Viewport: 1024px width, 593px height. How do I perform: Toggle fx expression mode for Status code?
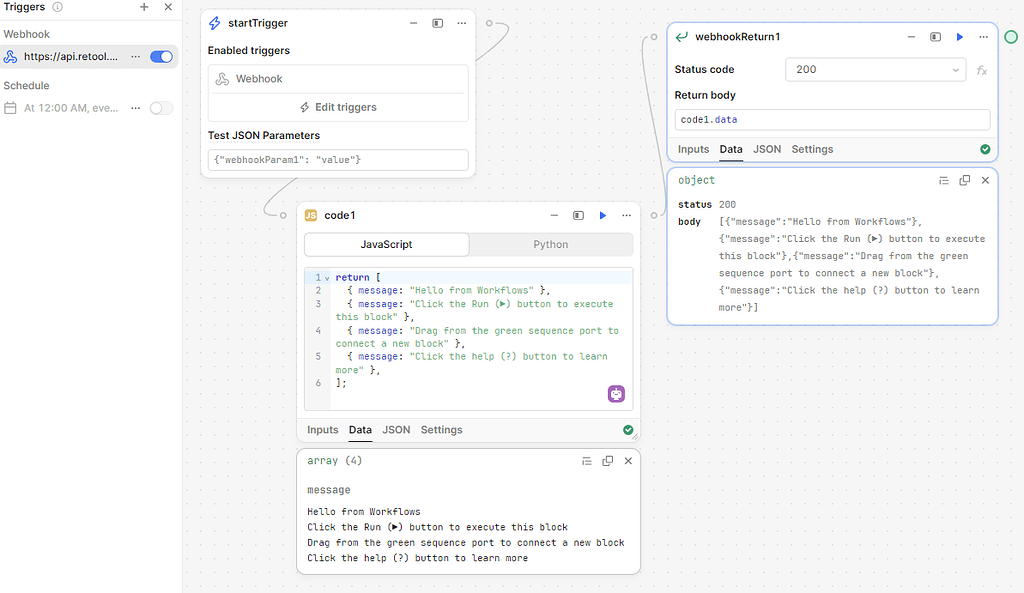(982, 70)
